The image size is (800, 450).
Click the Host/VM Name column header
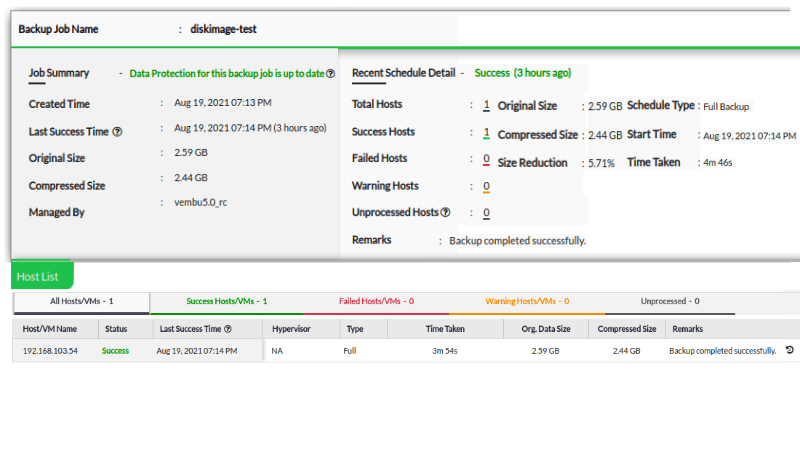(50, 329)
